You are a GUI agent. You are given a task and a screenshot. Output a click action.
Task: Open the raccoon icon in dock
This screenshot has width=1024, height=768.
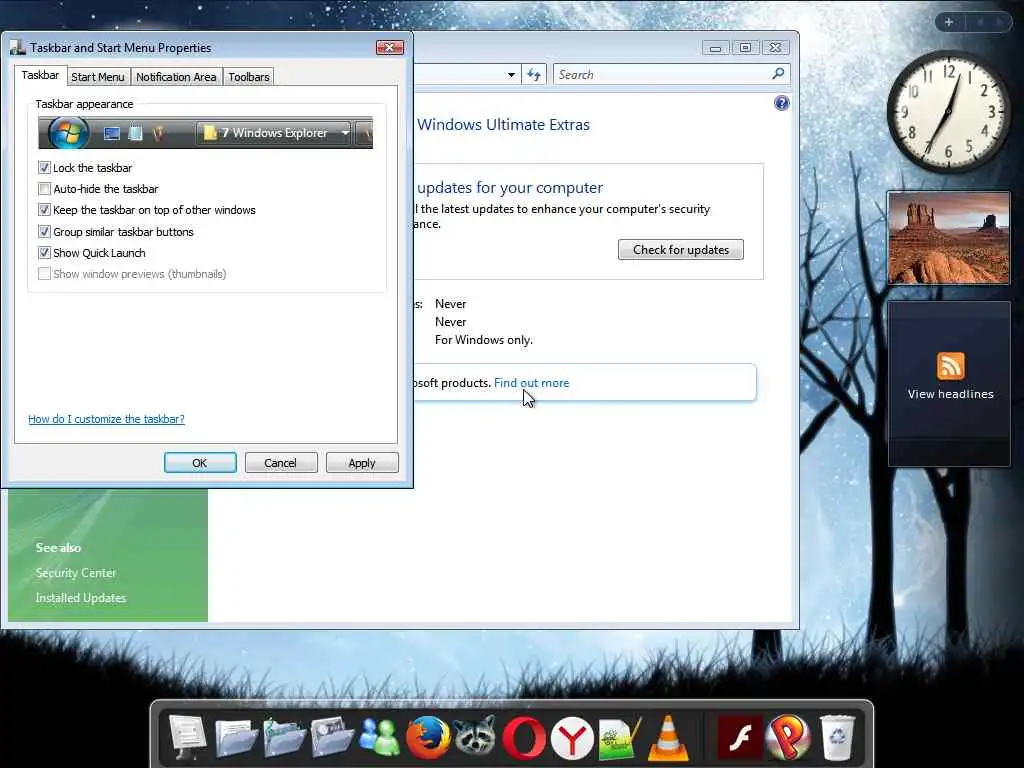[x=475, y=738]
